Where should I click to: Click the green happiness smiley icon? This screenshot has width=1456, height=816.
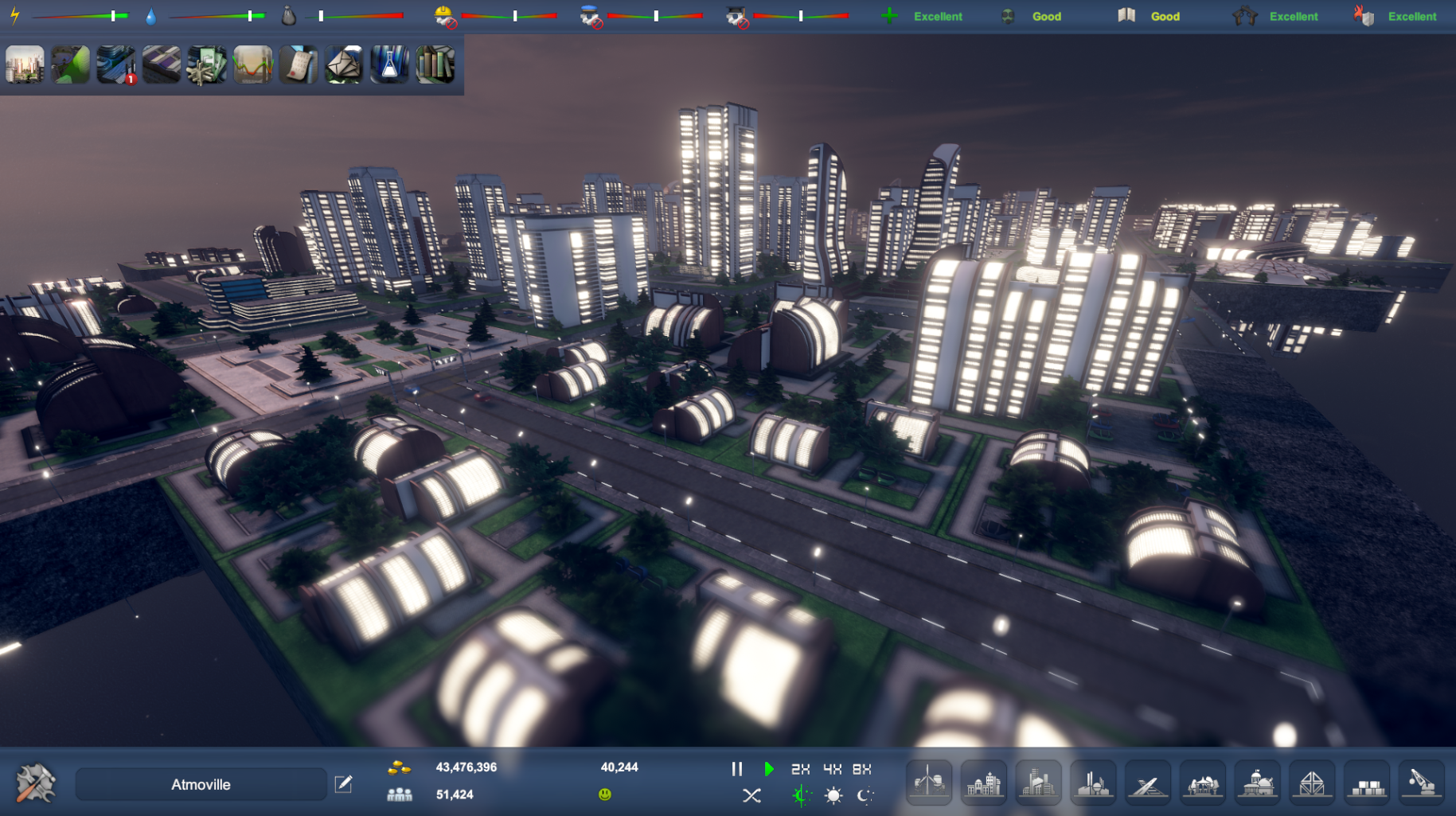(605, 794)
